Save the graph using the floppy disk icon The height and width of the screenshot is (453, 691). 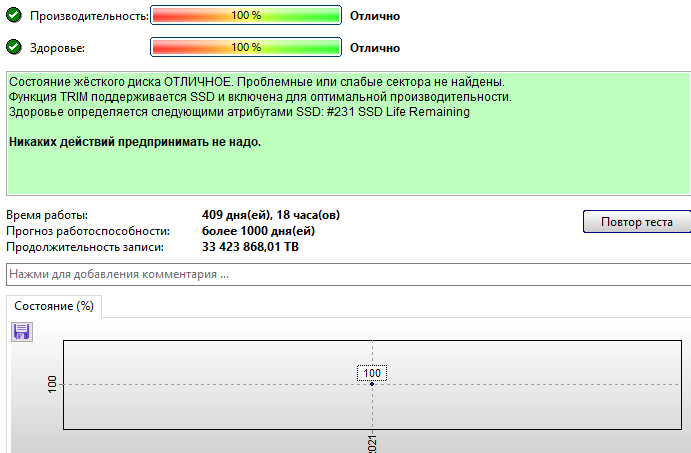point(22,332)
